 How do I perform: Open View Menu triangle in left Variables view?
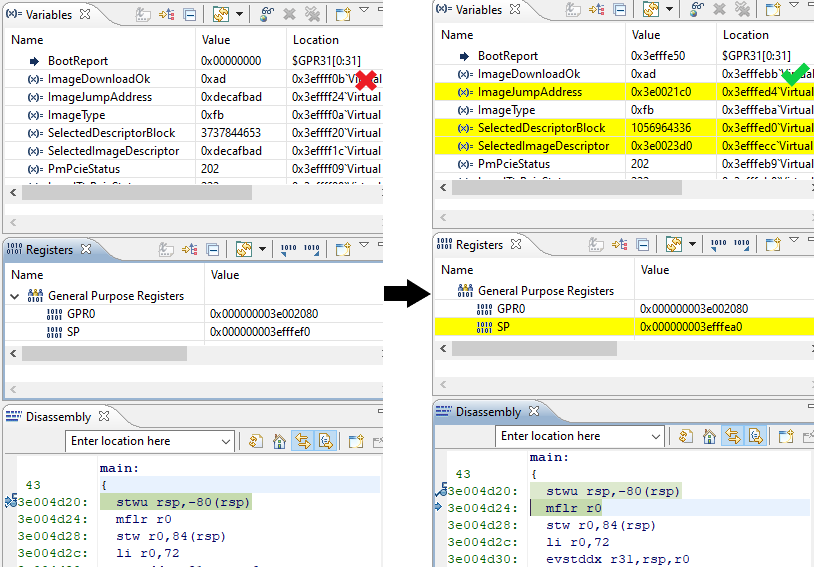point(364,9)
